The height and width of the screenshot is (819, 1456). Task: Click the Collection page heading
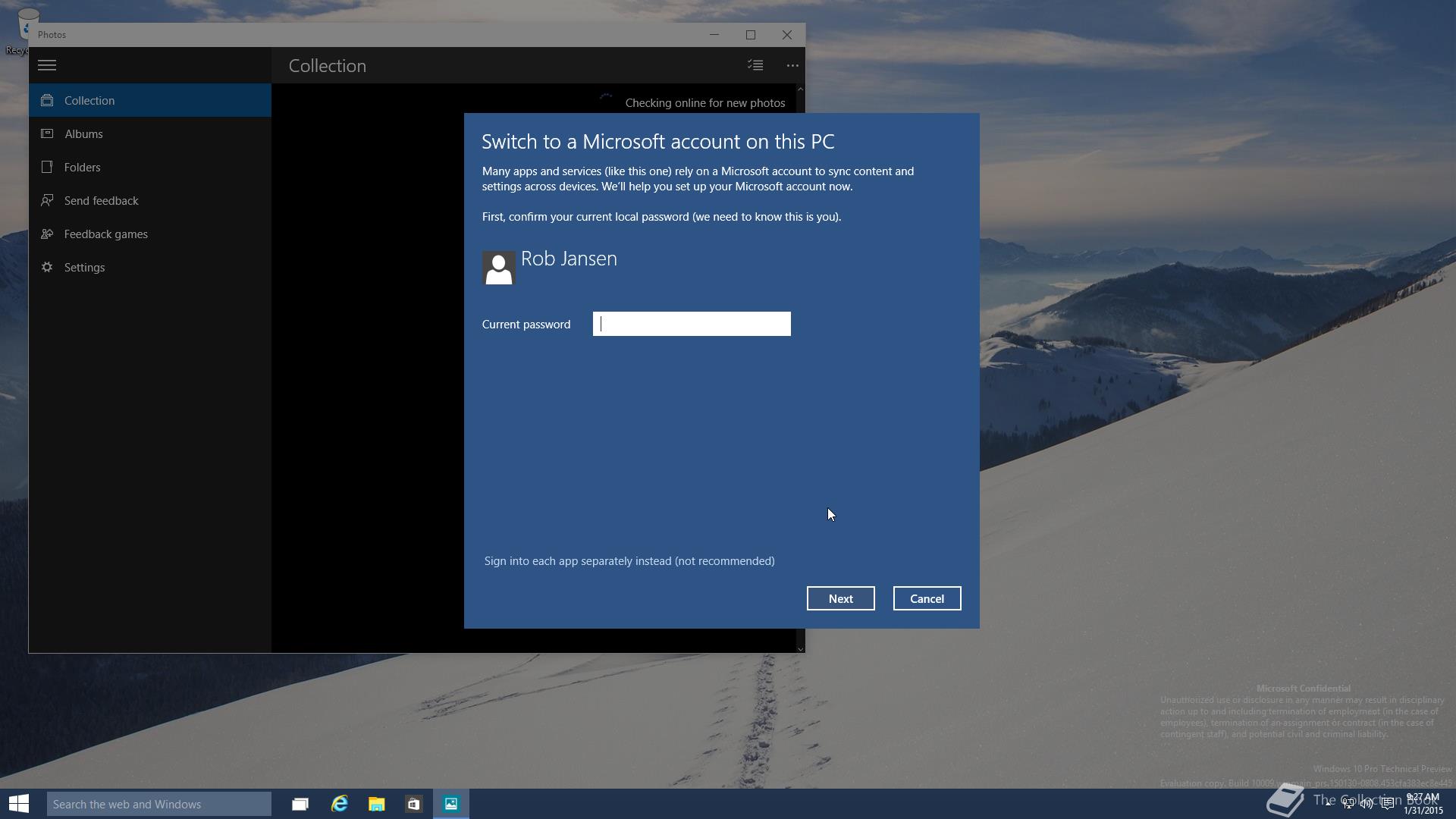(x=327, y=66)
